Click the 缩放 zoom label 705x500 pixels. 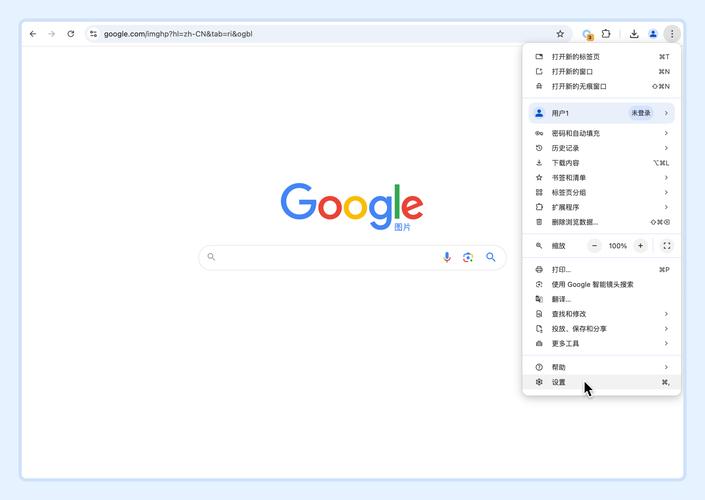558,246
